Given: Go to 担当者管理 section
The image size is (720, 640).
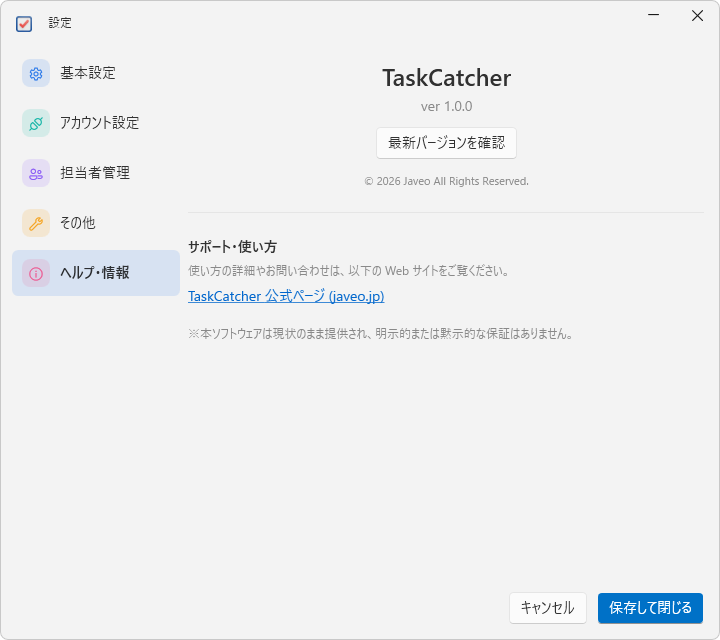Looking at the screenshot, I should pos(96,173).
